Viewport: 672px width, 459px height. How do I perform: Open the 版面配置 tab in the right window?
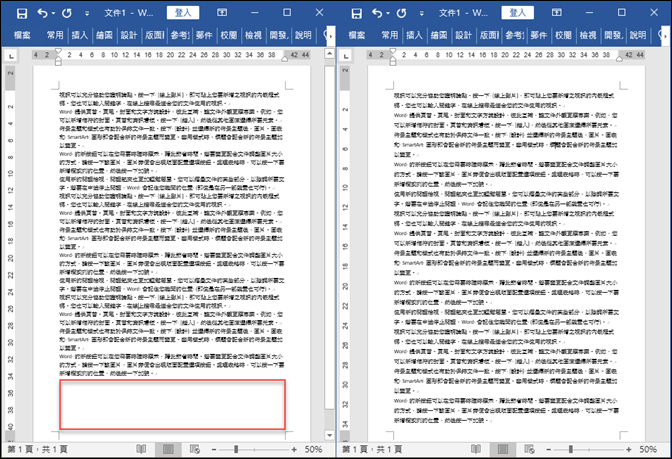[x=489, y=35]
